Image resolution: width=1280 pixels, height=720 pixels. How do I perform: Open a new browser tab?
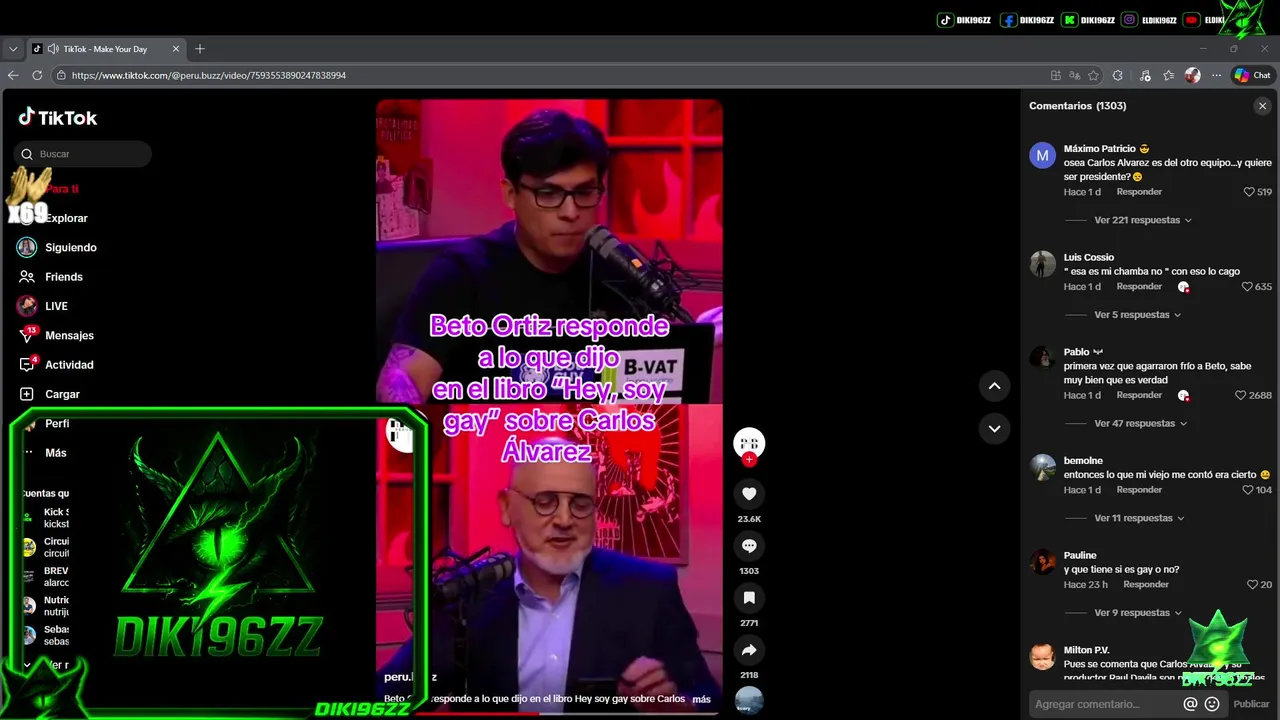[x=200, y=49]
